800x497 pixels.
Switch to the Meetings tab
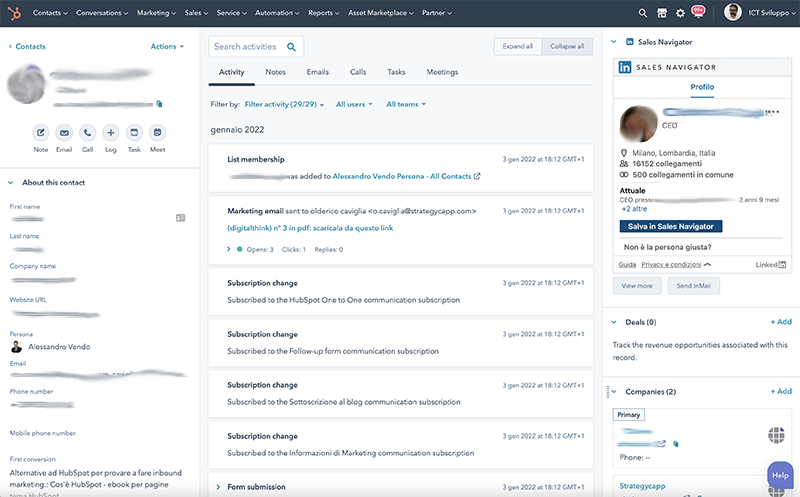442,72
